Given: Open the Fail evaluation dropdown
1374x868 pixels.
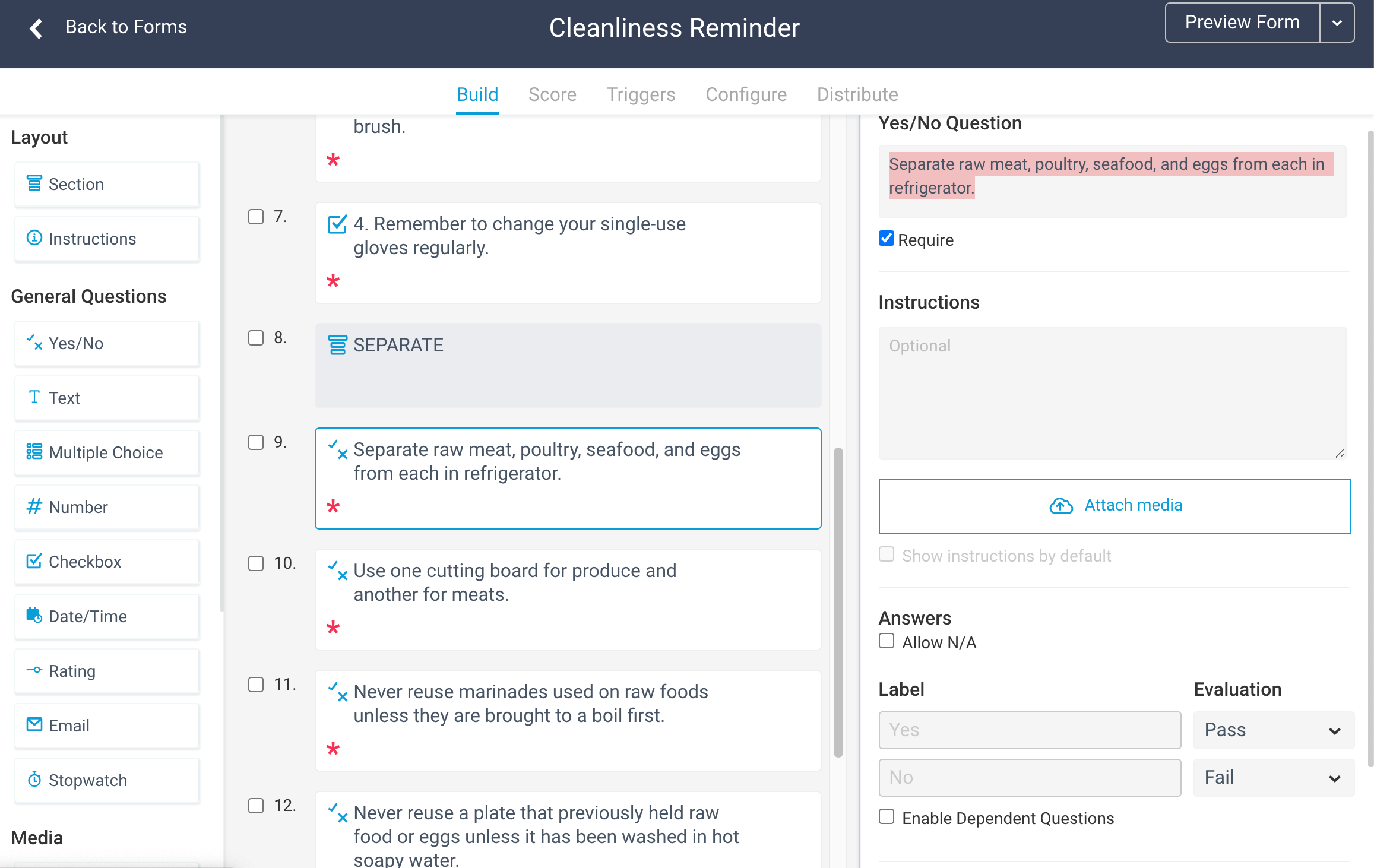Looking at the screenshot, I should coord(1273,778).
